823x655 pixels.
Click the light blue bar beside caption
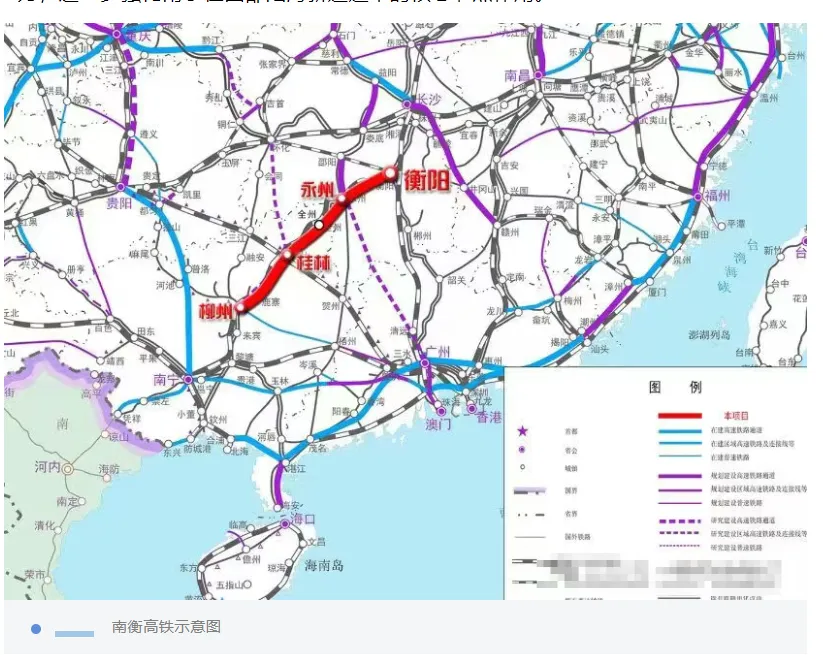pos(75,634)
